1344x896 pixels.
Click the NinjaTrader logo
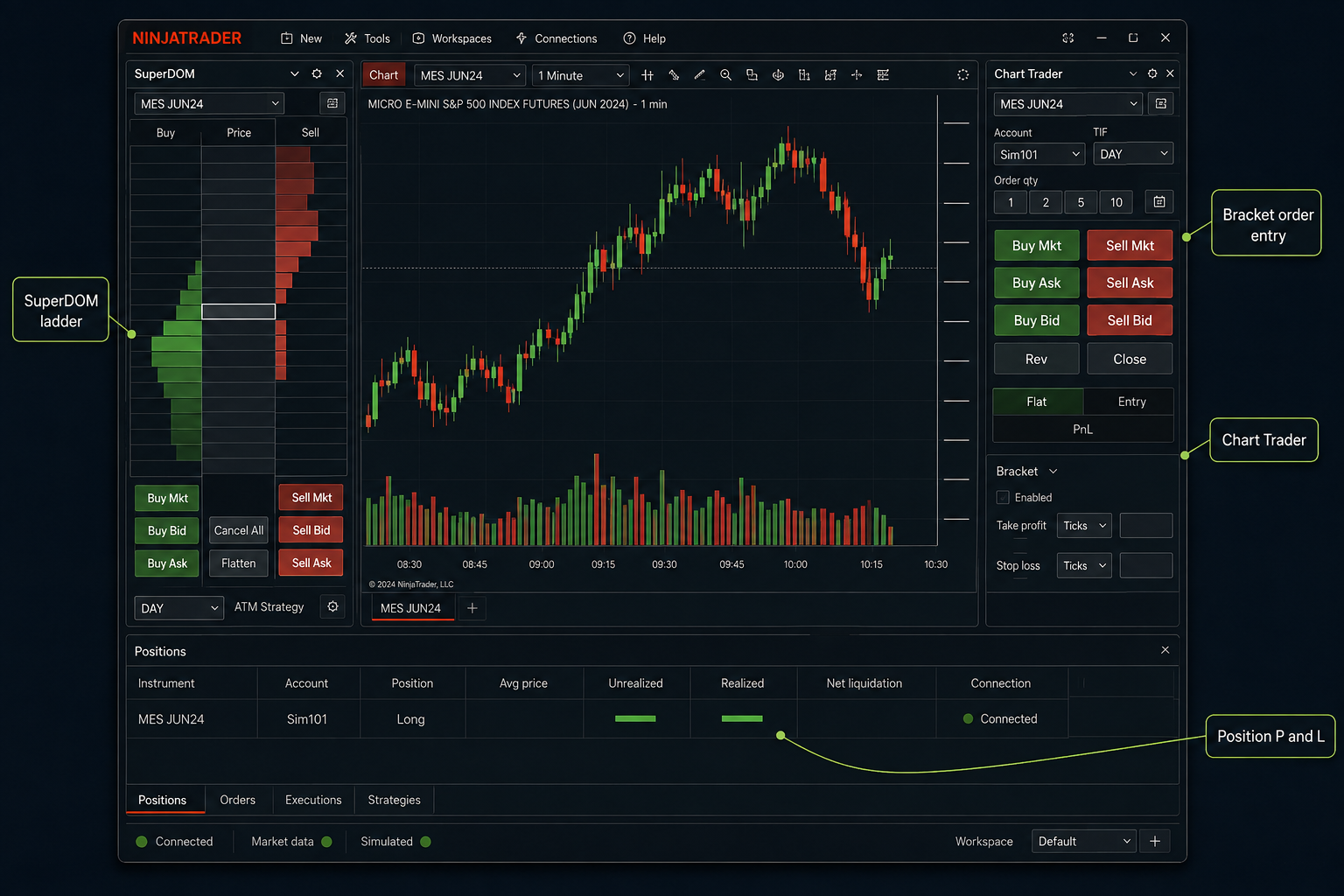187,38
